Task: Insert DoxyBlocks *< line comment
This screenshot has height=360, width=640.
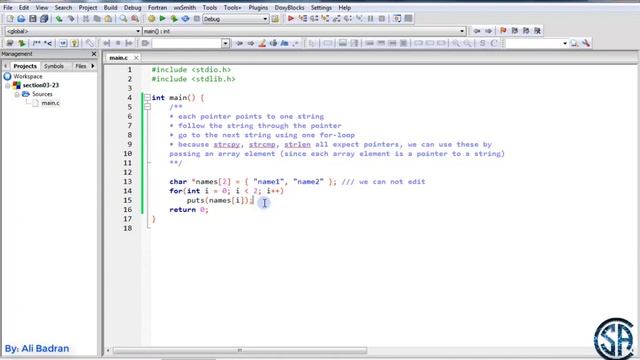Action: (x=48, y=43)
